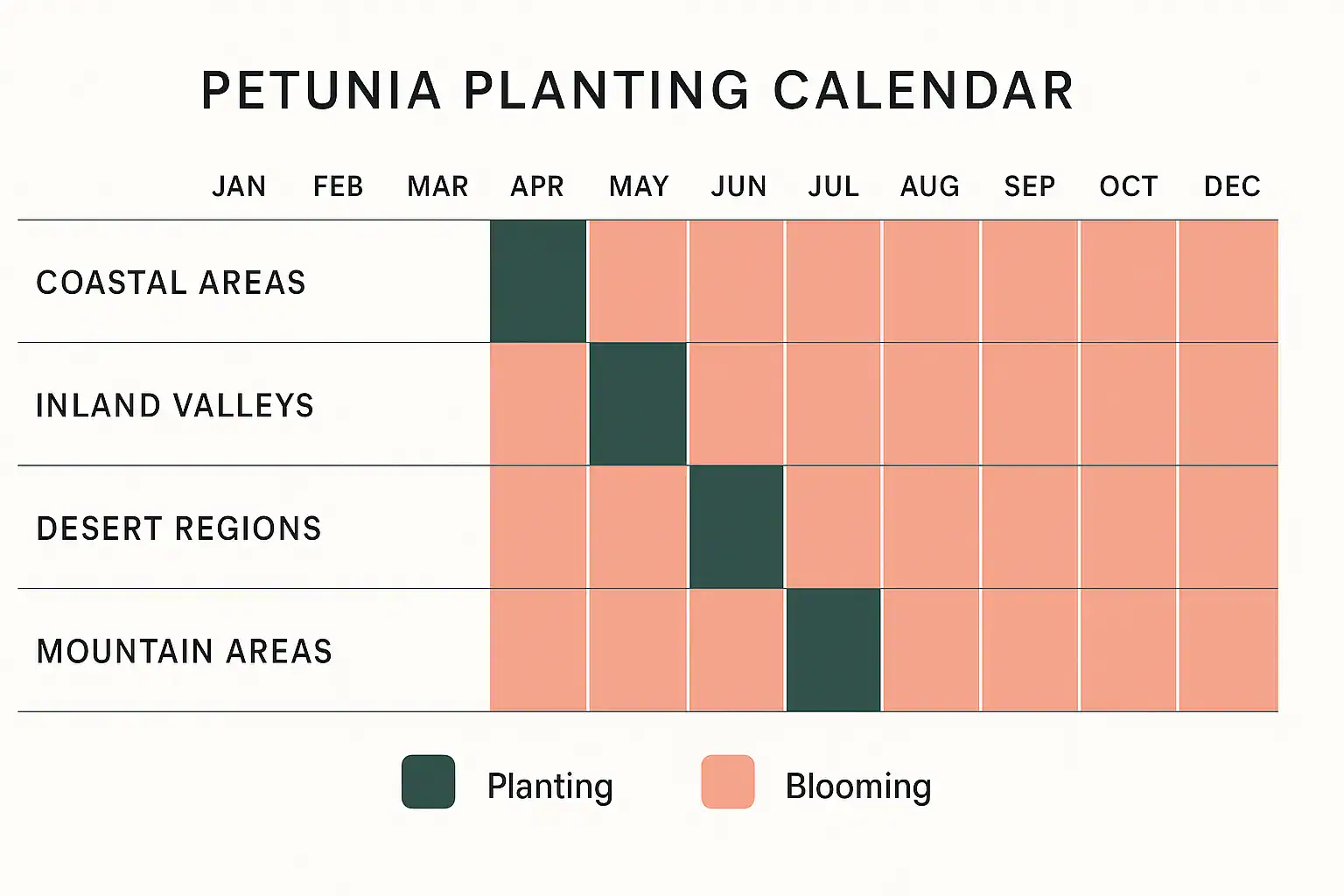
Task: Click the JAN month header
Action: (239, 186)
